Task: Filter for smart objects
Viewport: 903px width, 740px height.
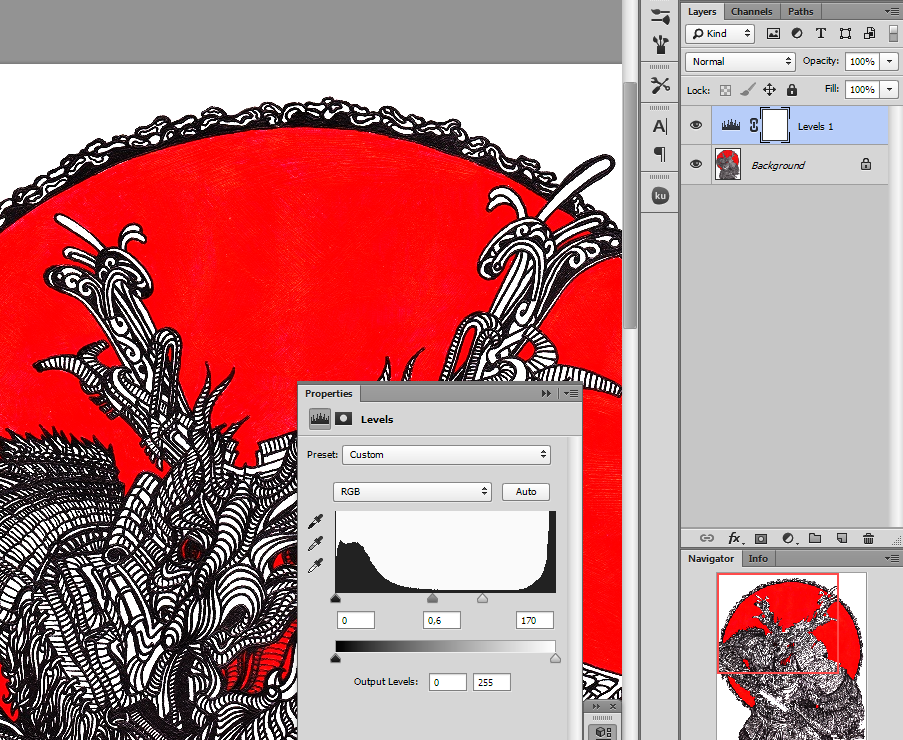Action: [x=869, y=33]
